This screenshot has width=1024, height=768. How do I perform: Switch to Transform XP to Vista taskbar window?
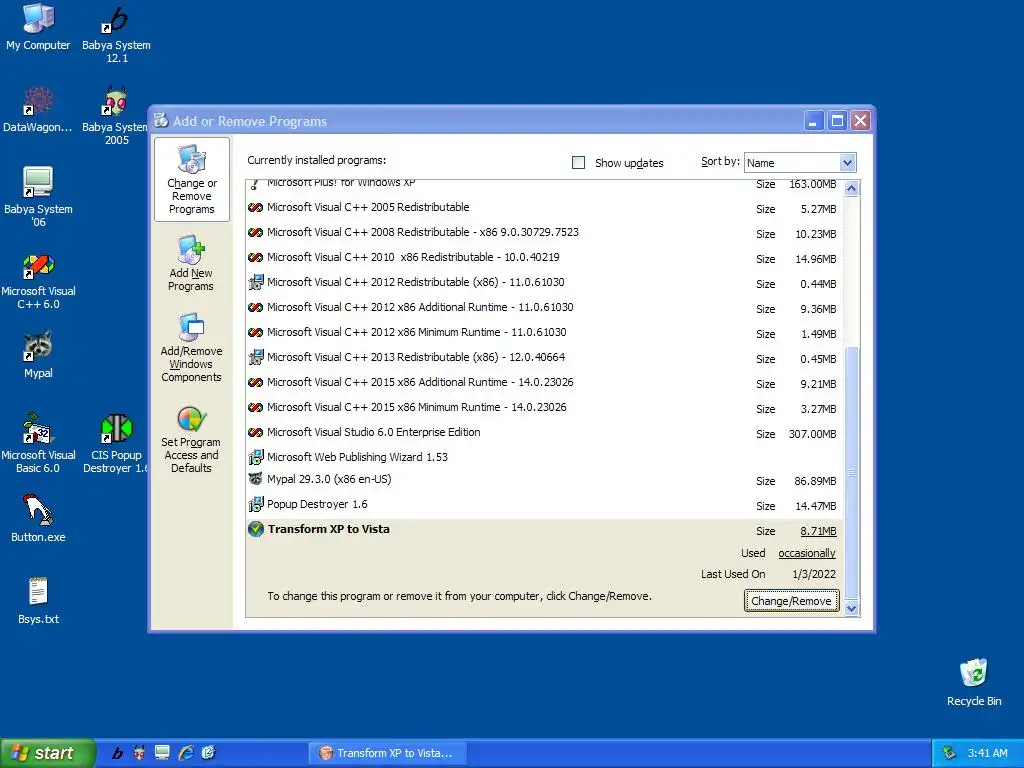tap(387, 753)
